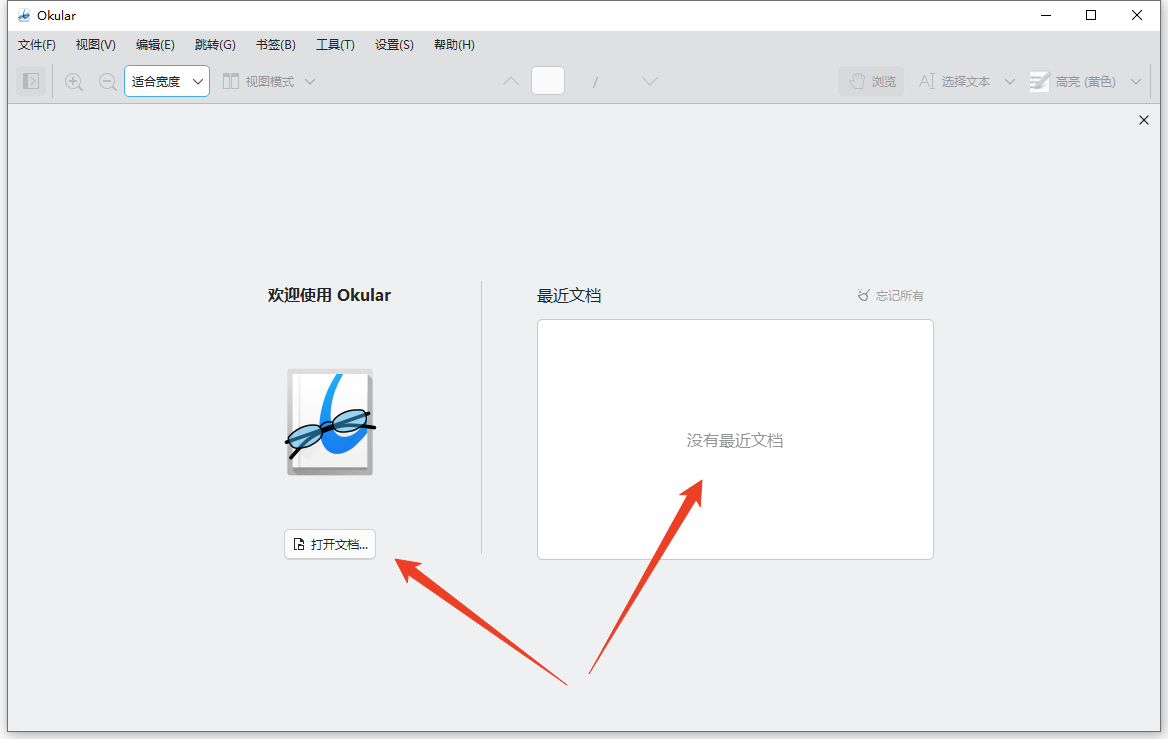The height and width of the screenshot is (739, 1168).
Task: Open the 书签(B) menu
Action: (275, 45)
